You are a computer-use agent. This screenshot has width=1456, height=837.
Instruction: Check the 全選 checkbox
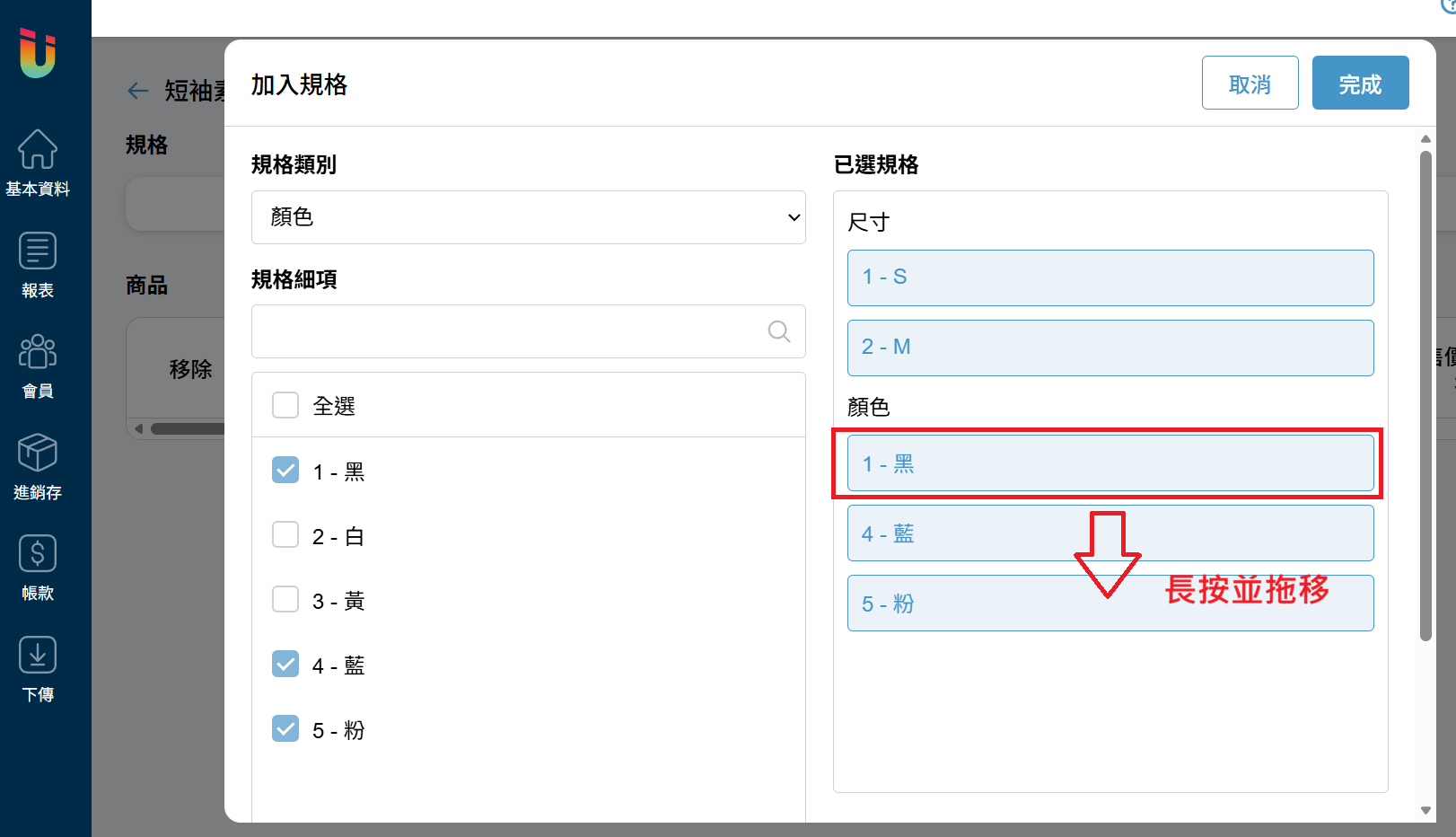click(285, 405)
